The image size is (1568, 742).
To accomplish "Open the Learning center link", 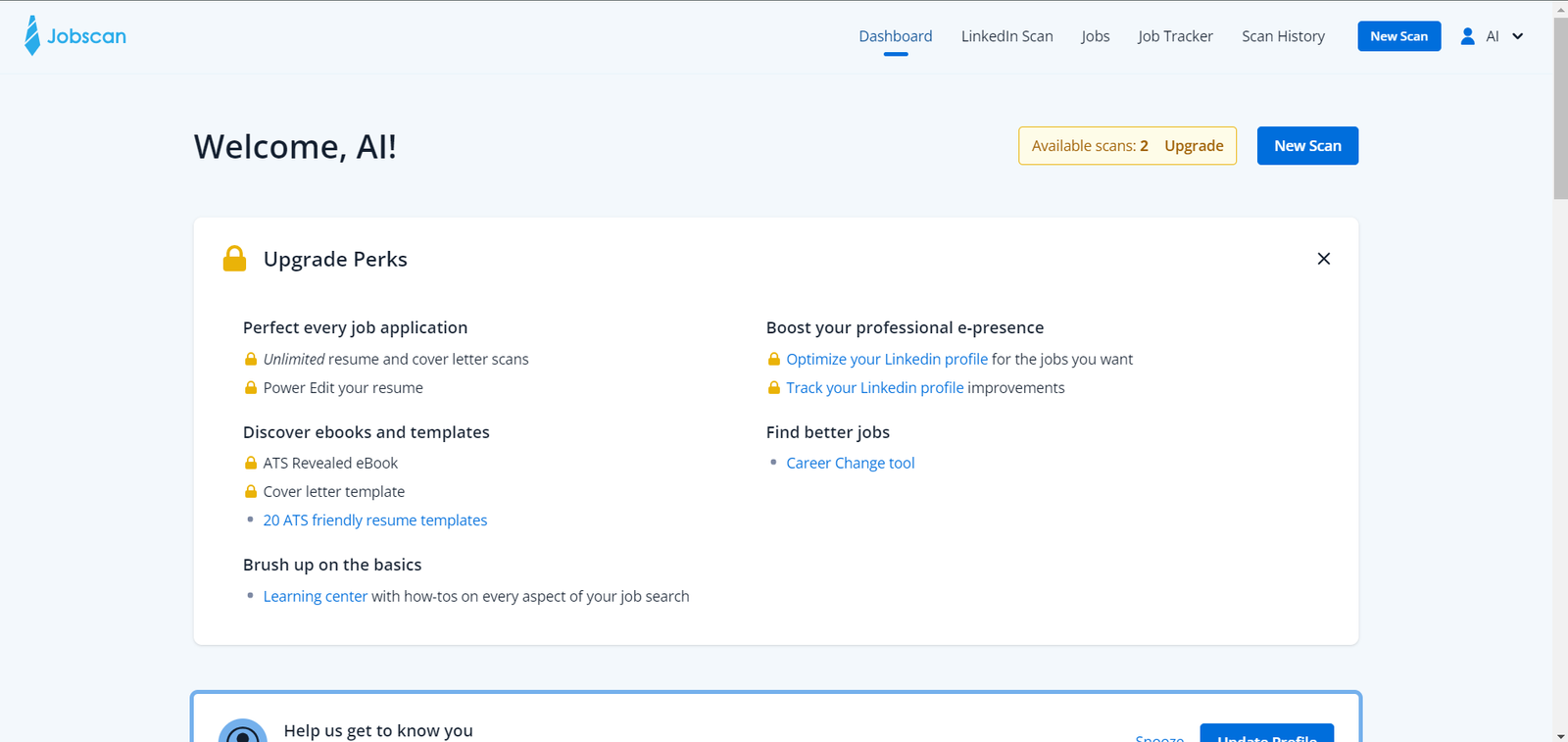I will click(x=316, y=596).
